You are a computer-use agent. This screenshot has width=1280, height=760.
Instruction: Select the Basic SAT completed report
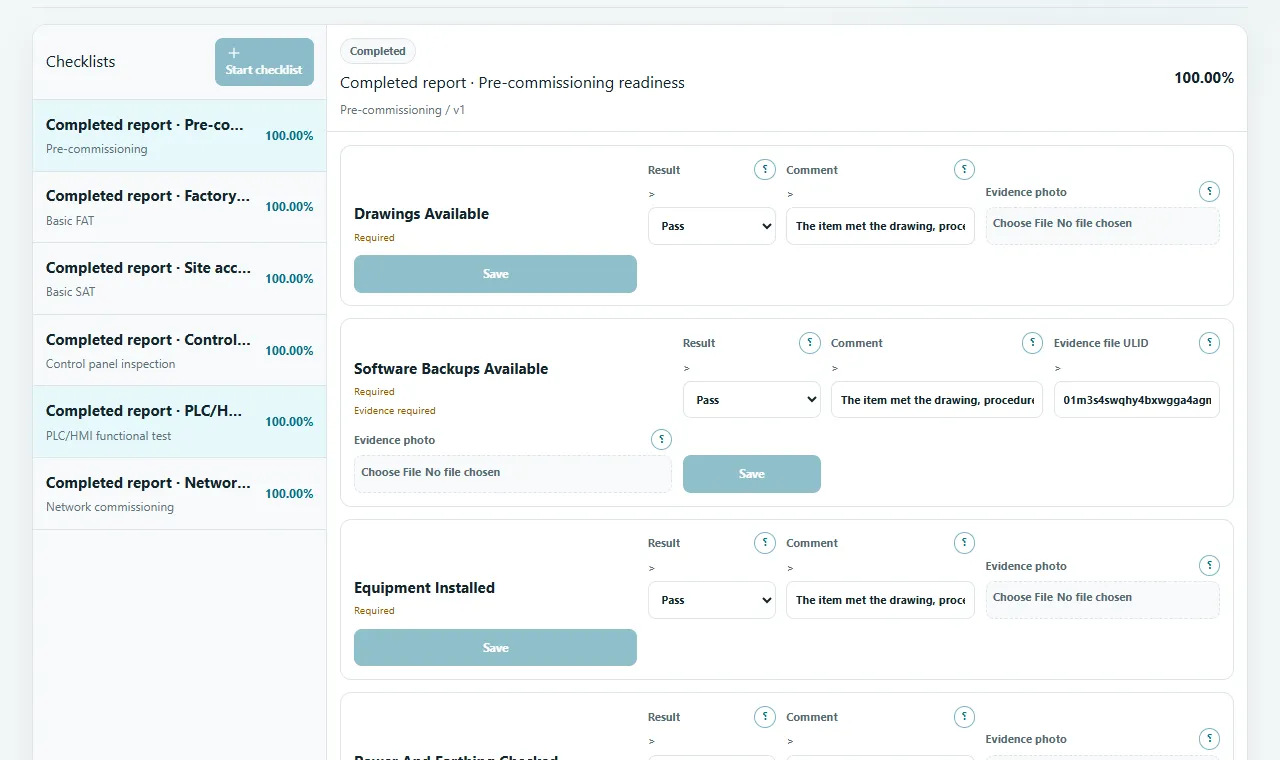coord(180,279)
